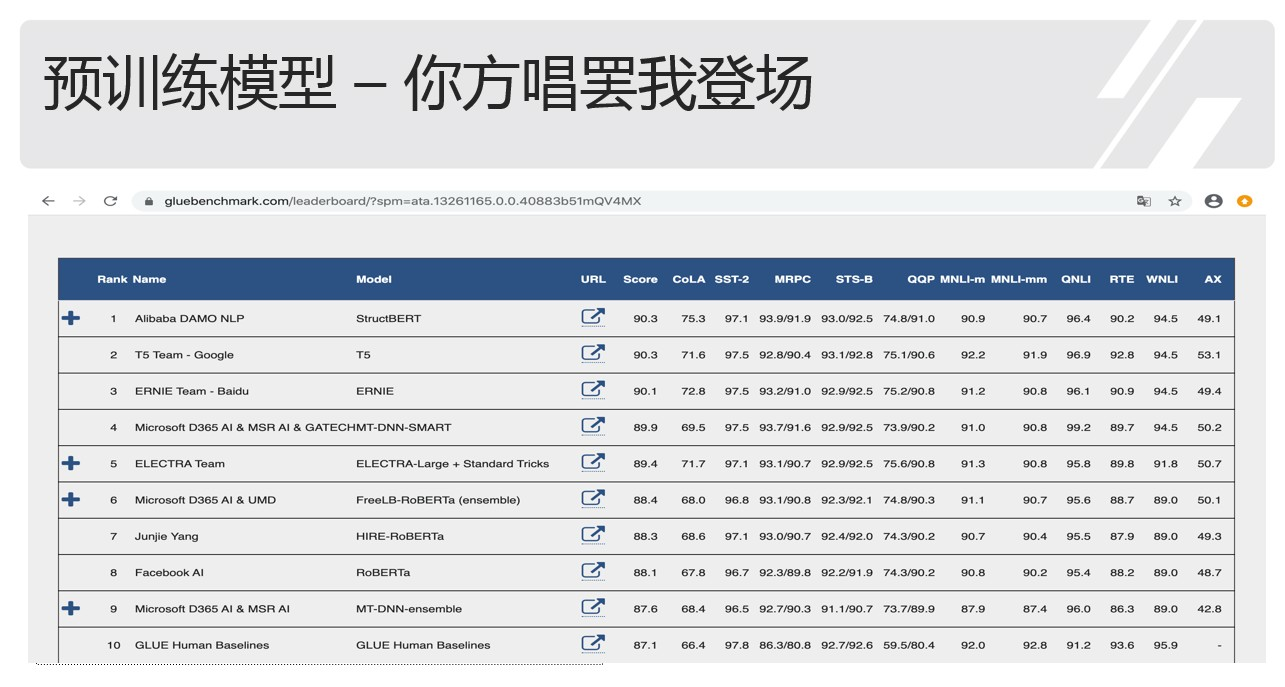Open GLUE Human Baselines URL icon
Viewport: 1285px width, 687px height.
tap(593, 644)
